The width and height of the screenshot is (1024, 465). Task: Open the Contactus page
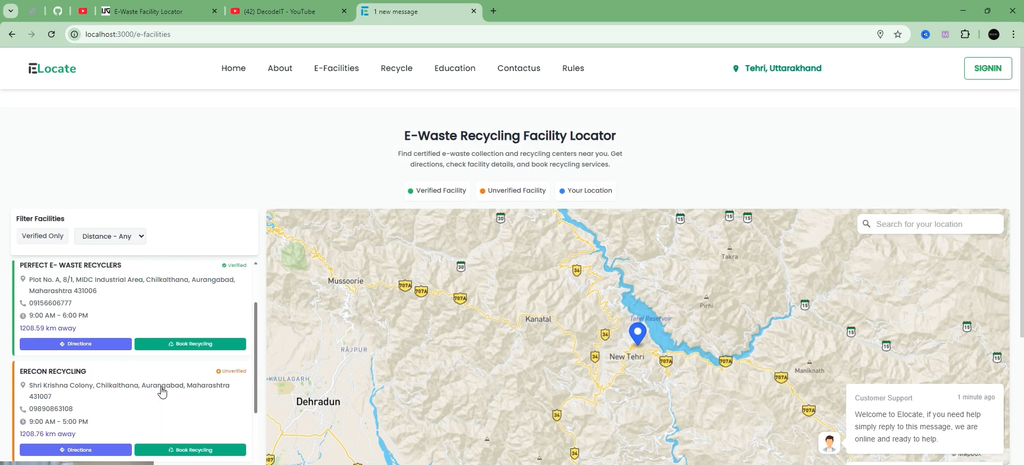519,68
